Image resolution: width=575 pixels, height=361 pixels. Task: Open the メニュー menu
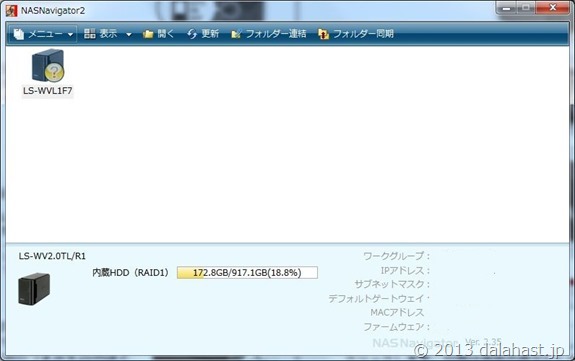45,34
